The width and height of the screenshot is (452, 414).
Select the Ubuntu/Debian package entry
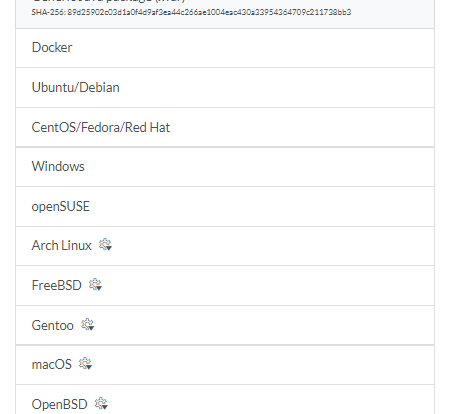click(225, 87)
